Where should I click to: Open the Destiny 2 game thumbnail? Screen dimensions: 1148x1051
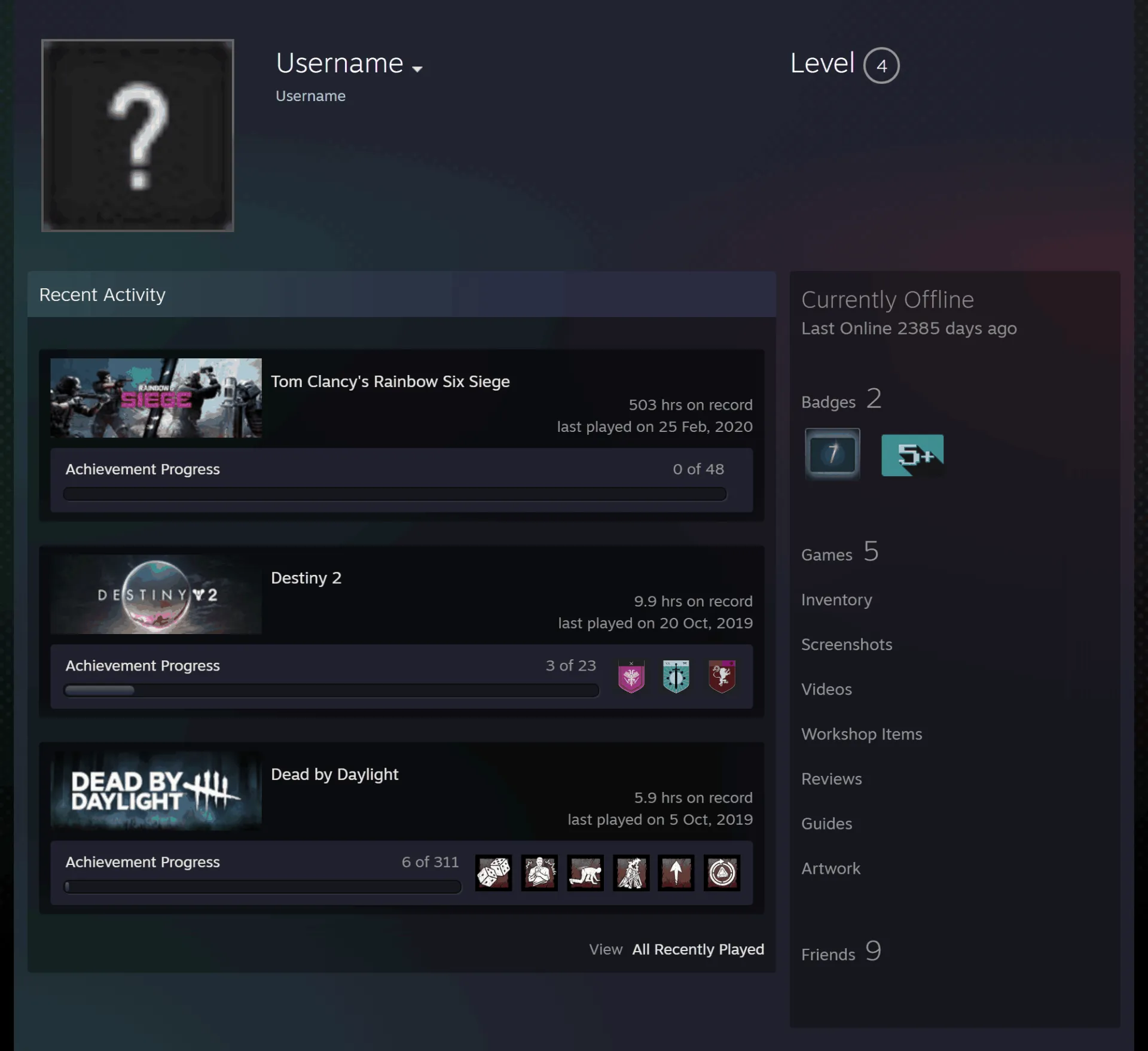(x=156, y=594)
